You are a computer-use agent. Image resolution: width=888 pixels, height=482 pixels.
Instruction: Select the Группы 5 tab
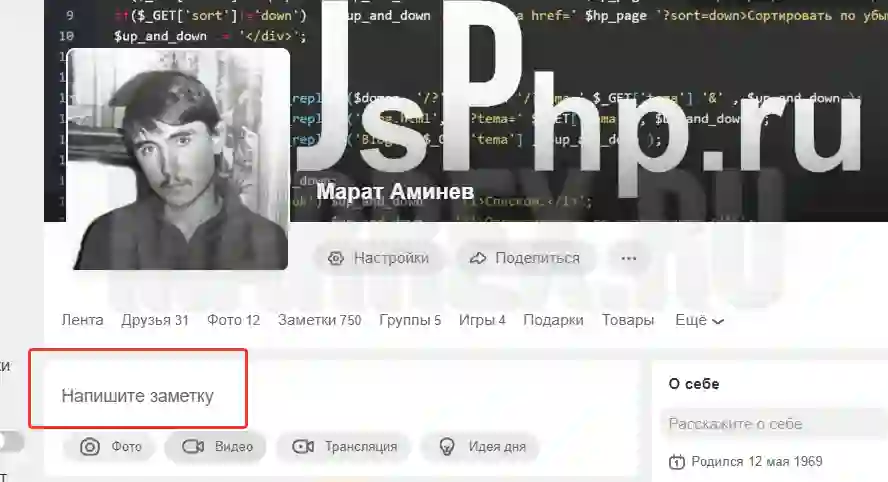click(x=410, y=320)
